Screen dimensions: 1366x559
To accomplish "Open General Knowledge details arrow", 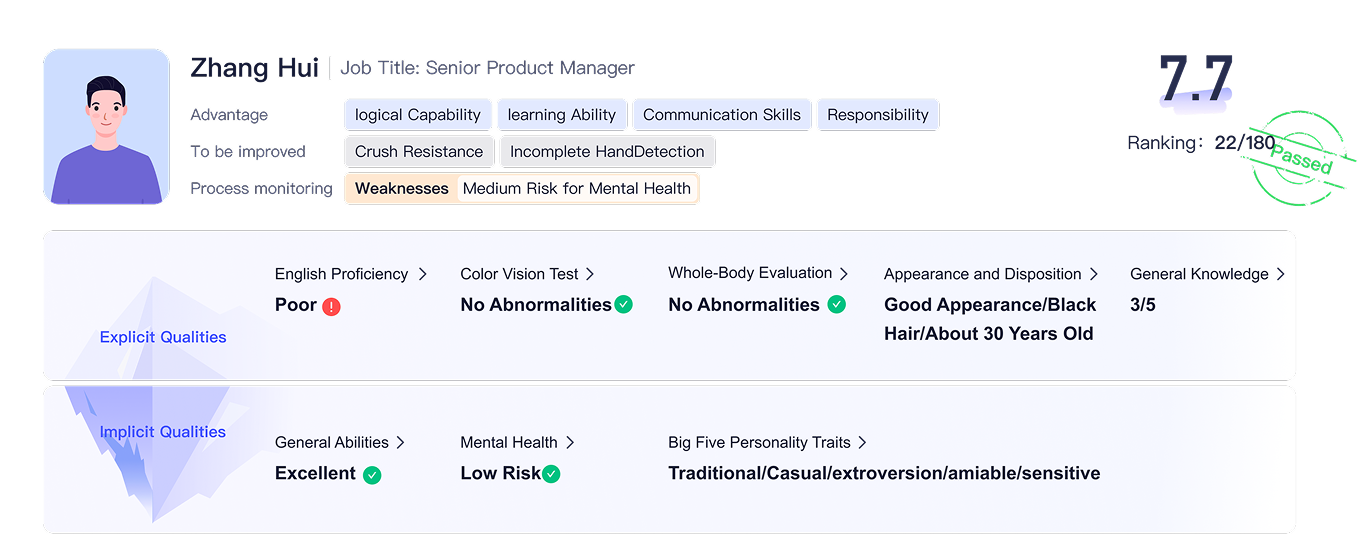I will [1280, 274].
